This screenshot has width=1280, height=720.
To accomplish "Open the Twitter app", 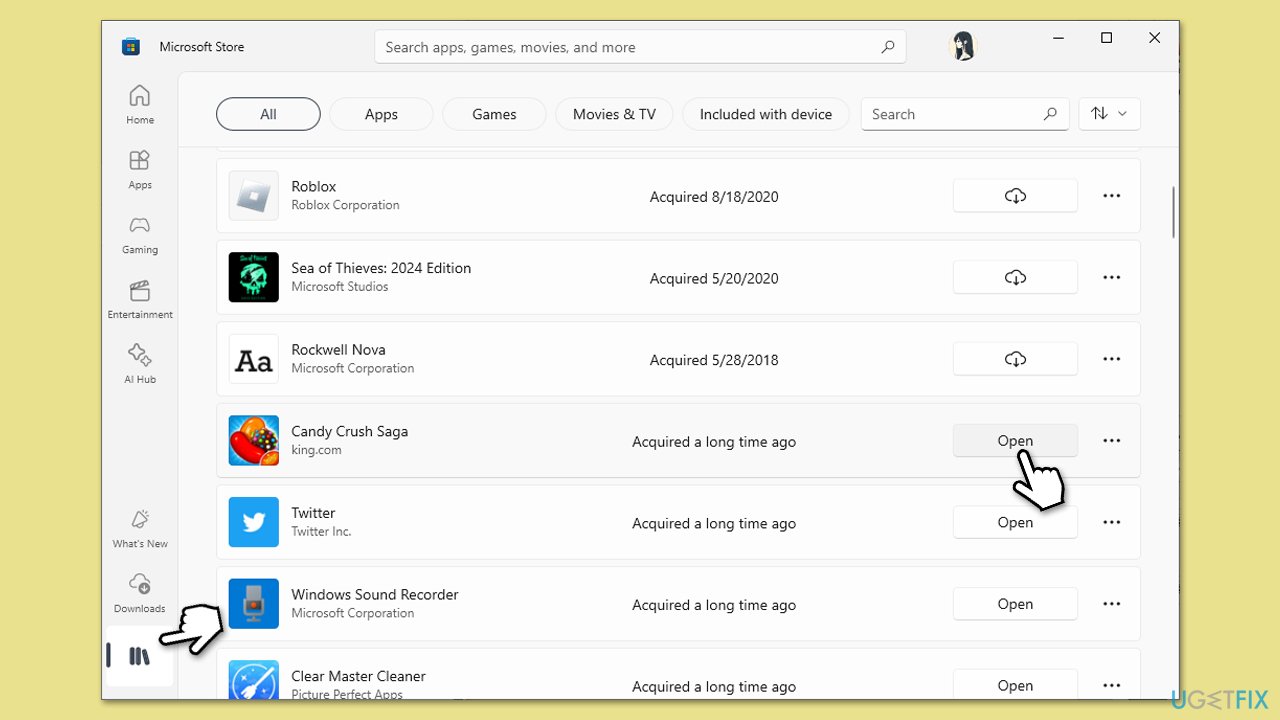I will (x=1015, y=522).
